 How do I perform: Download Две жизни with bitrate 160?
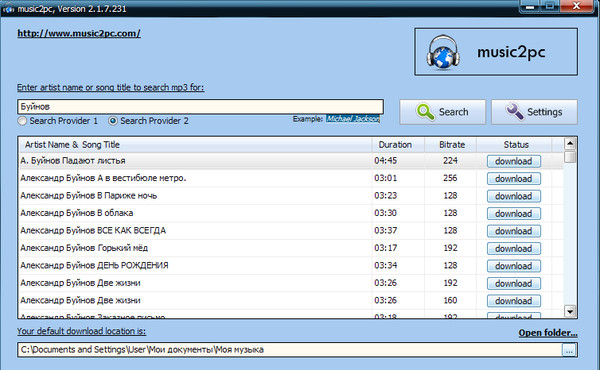(514, 301)
